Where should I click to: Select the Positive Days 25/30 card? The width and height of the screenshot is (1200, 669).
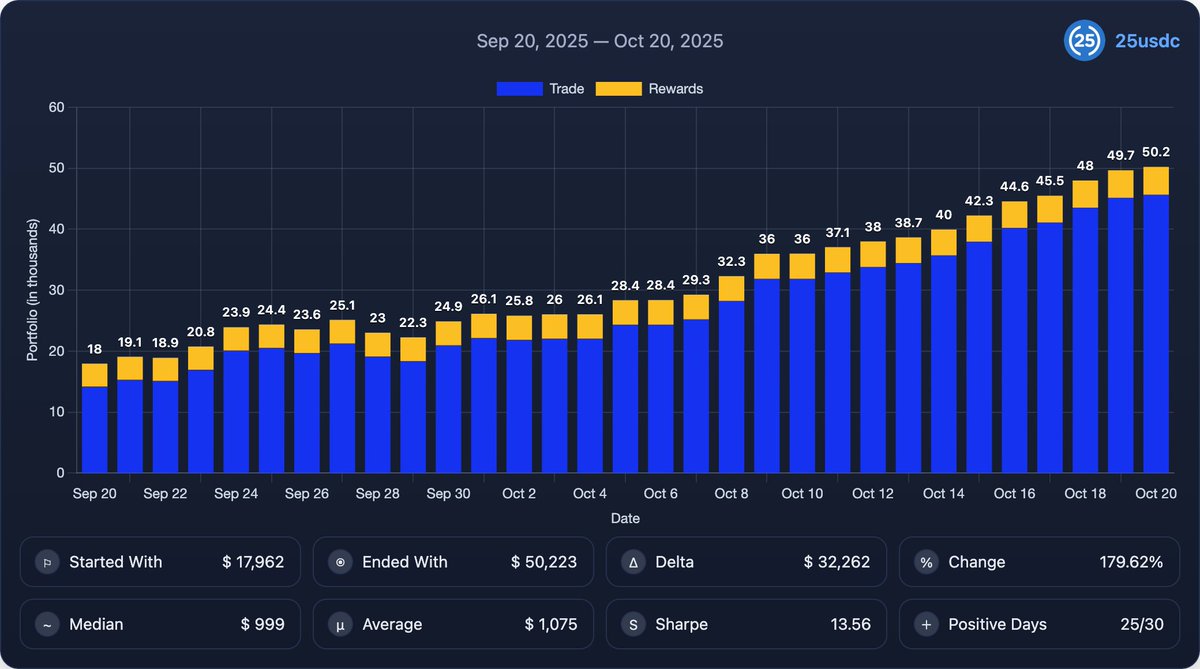click(x=1039, y=624)
